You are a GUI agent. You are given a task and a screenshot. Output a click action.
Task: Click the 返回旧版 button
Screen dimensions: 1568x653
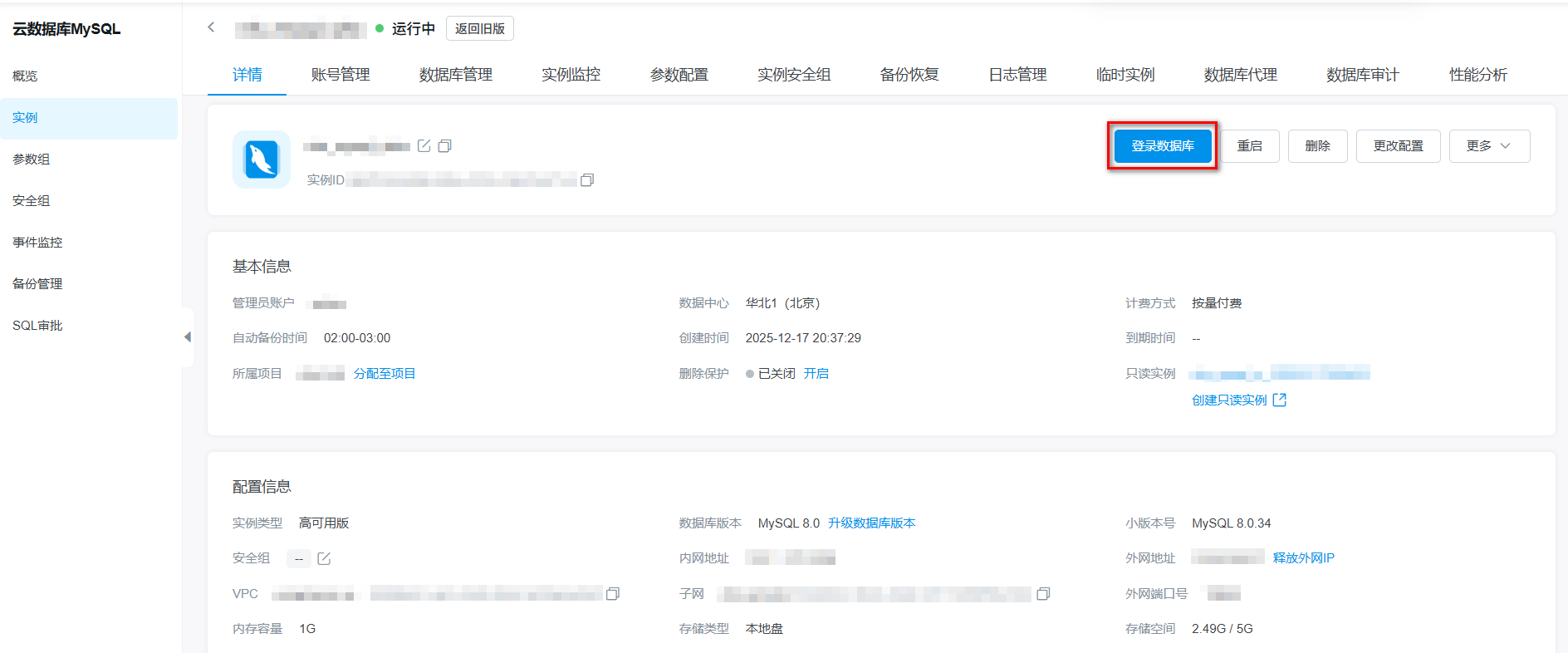click(480, 28)
